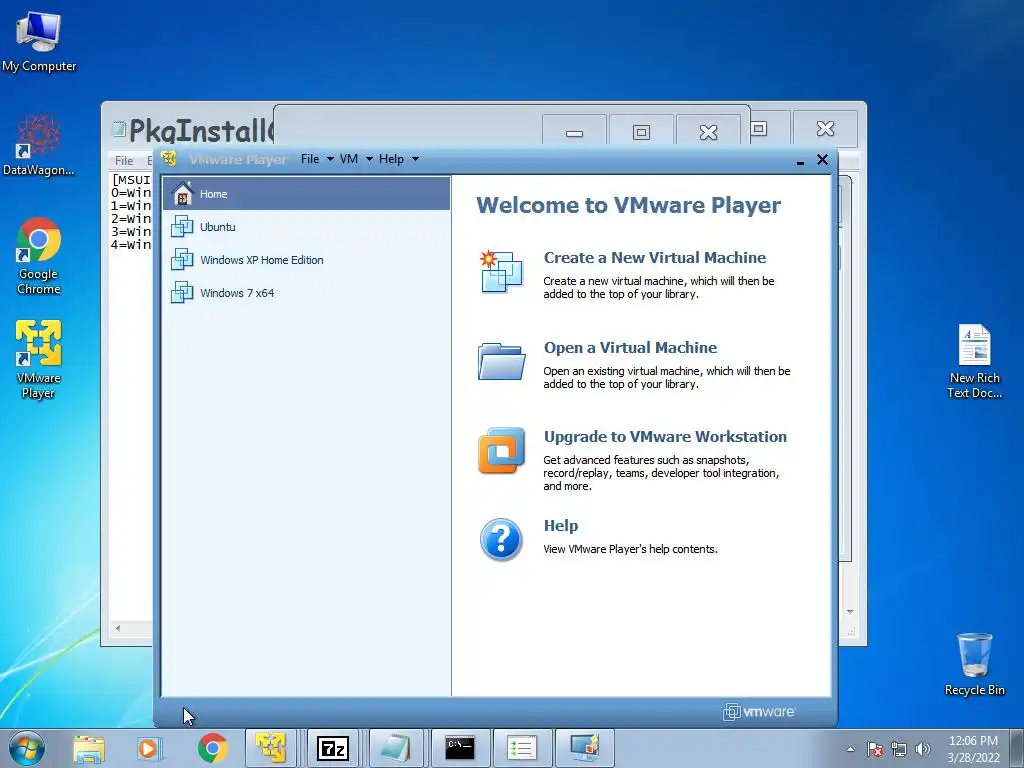
Task: Select Ubuntu in the library list
Action: pyautogui.click(x=306, y=227)
